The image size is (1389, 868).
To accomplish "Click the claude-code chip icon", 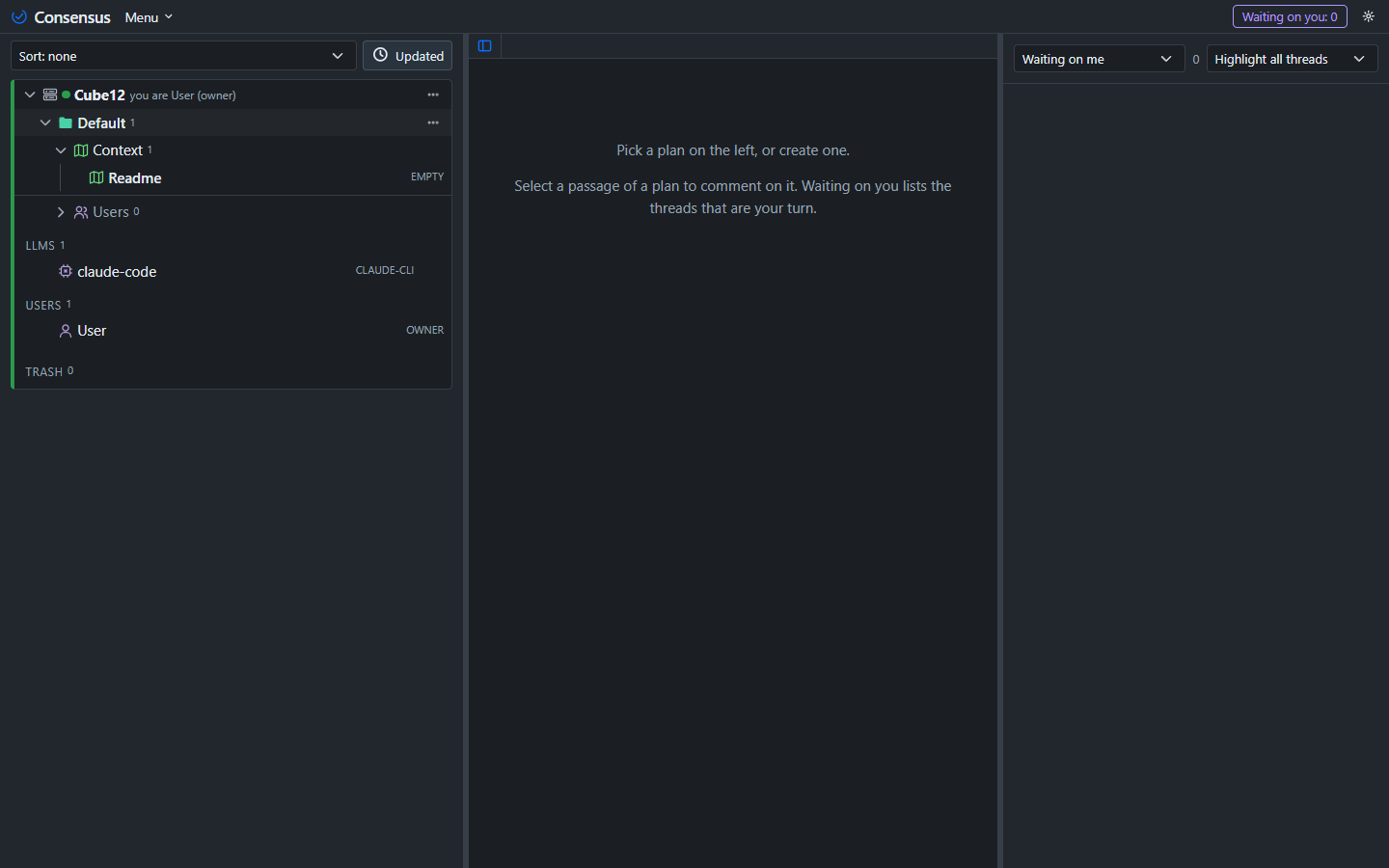I will click(x=66, y=271).
